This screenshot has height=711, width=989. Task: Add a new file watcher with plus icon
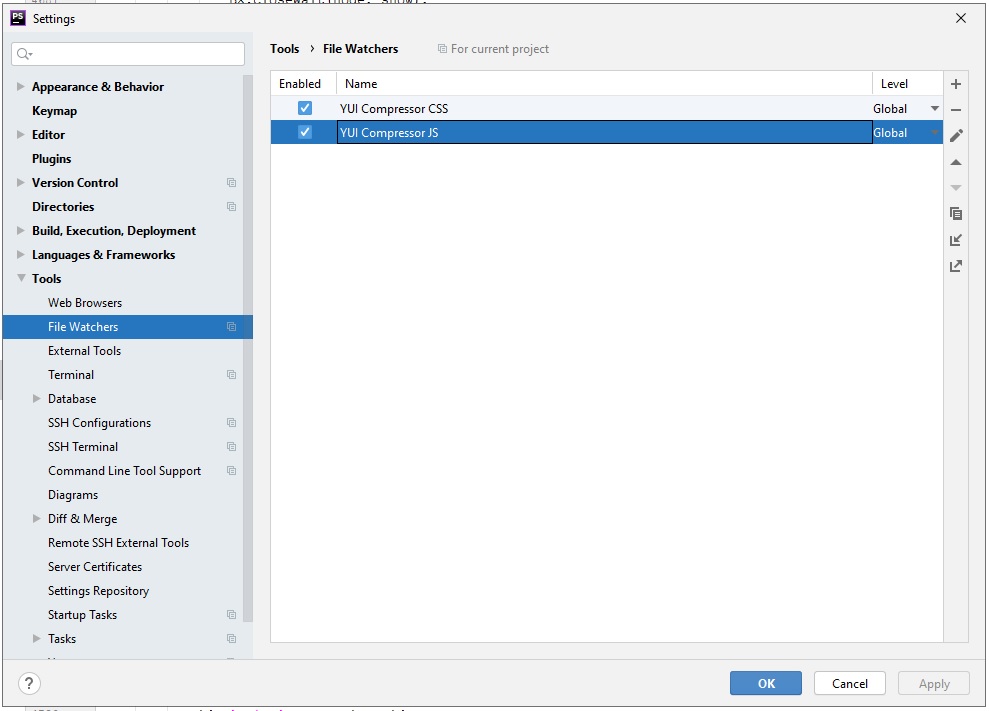point(956,84)
